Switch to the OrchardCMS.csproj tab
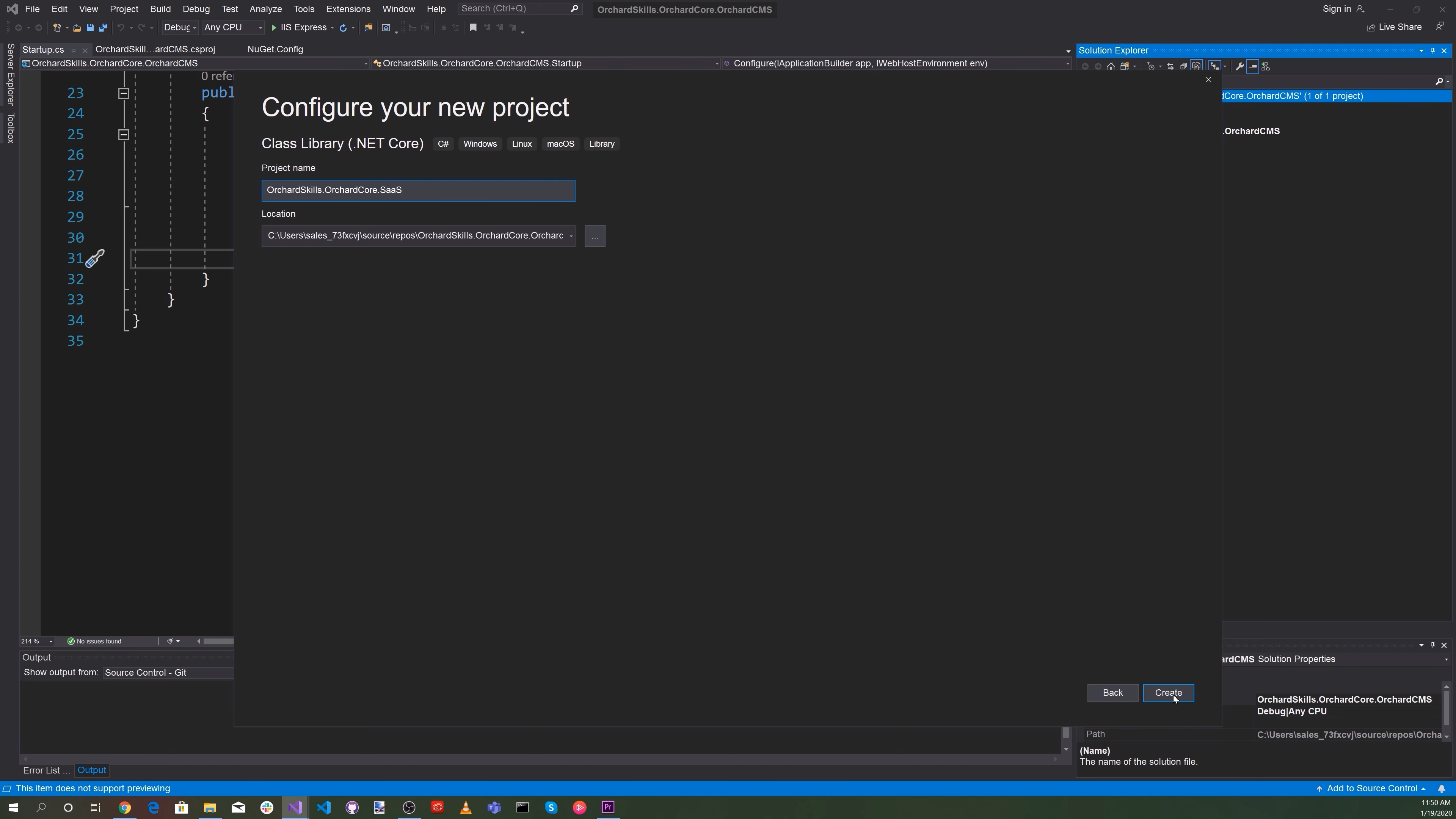Image resolution: width=1456 pixels, height=819 pixels. pyautogui.click(x=155, y=50)
